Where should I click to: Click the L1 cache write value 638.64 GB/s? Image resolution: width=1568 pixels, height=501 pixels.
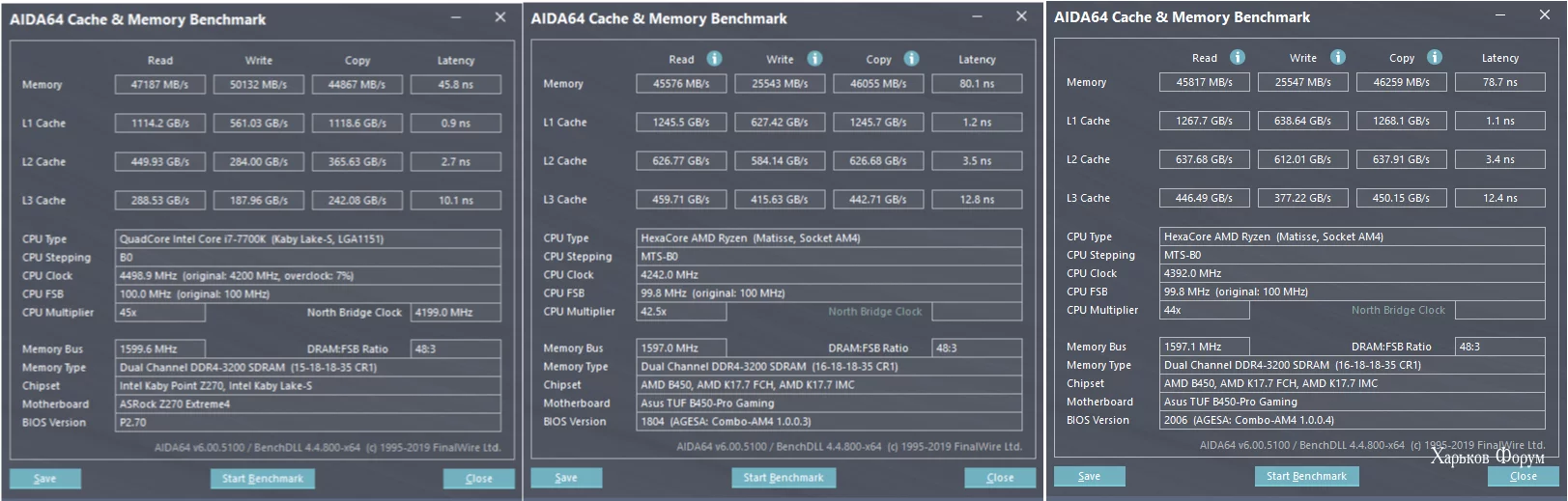tap(1303, 121)
